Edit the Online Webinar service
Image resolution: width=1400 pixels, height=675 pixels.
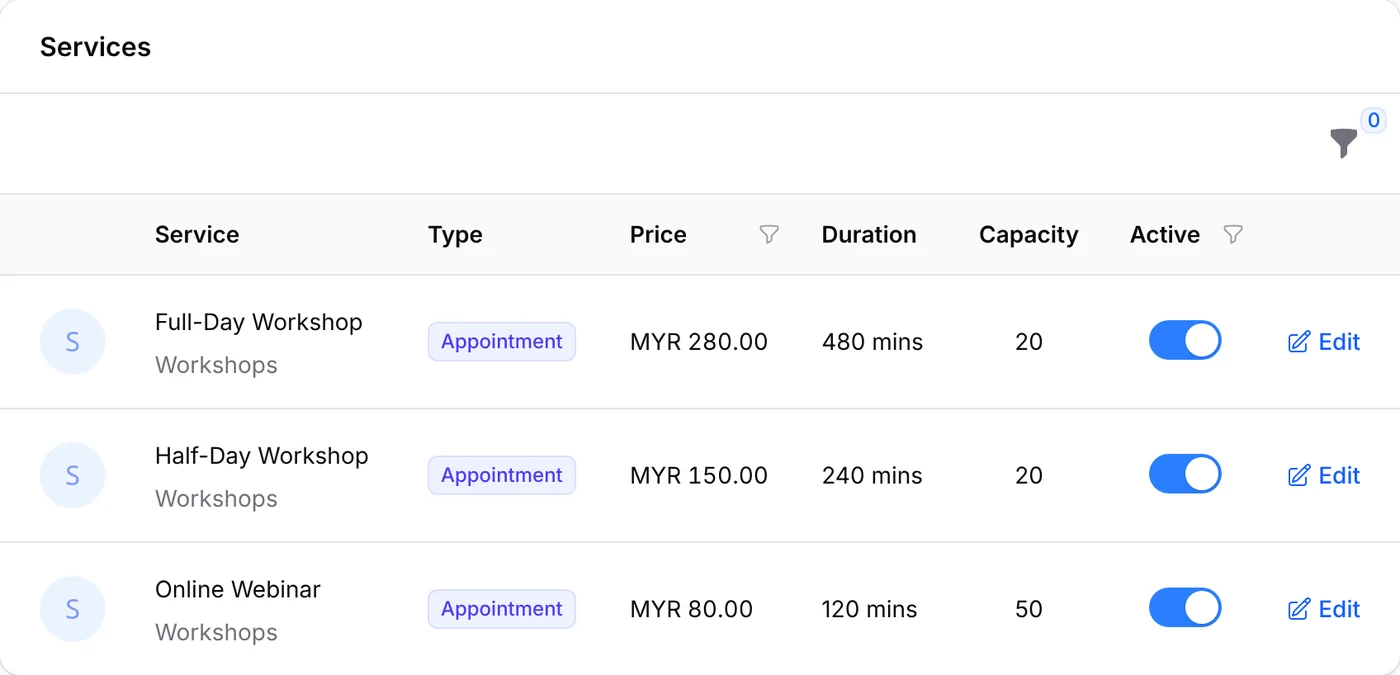[1324, 609]
